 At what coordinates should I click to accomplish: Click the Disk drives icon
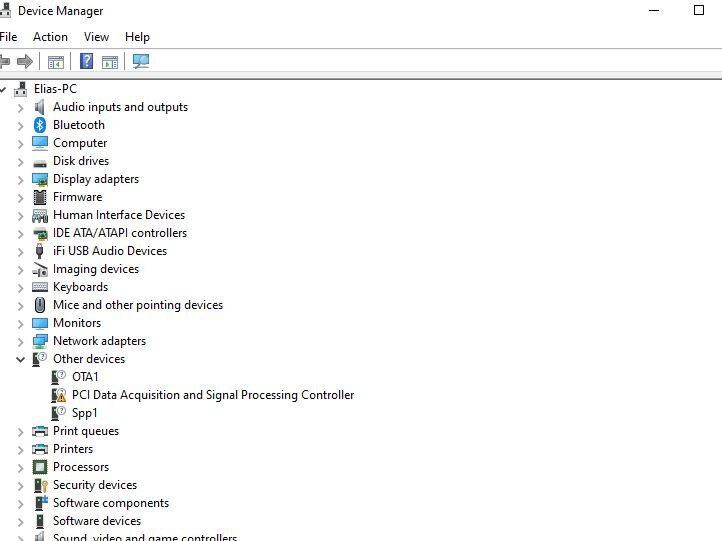(x=40, y=163)
